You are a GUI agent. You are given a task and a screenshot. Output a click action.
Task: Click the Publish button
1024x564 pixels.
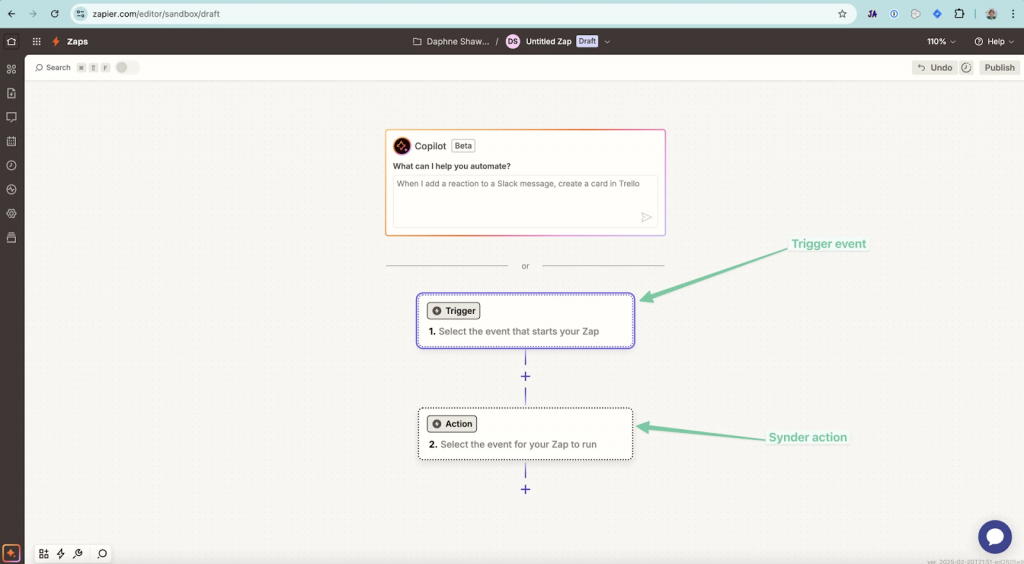(x=999, y=67)
